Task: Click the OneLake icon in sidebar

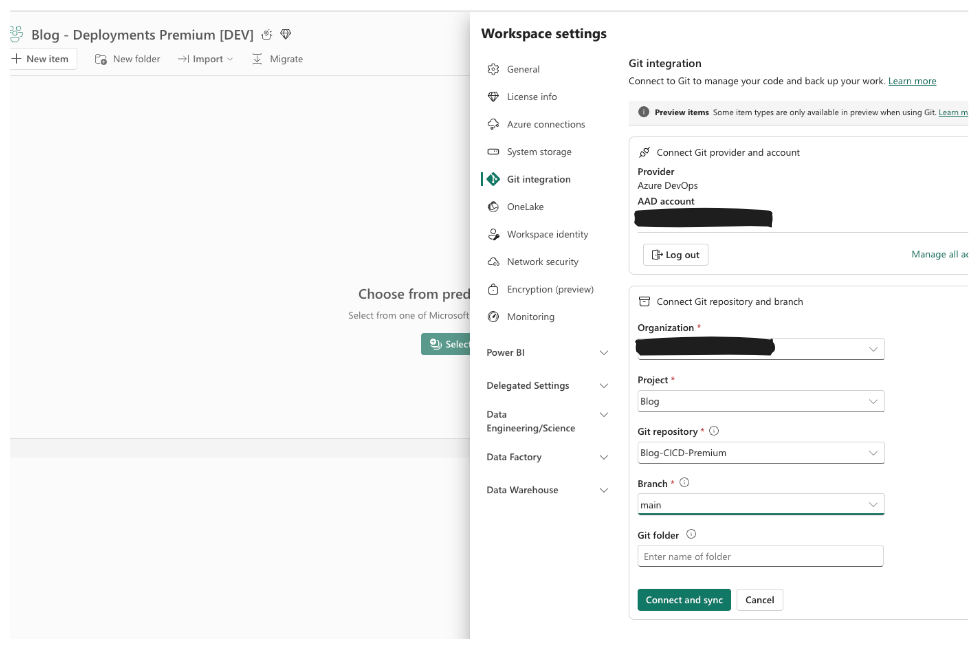Action: [493, 207]
